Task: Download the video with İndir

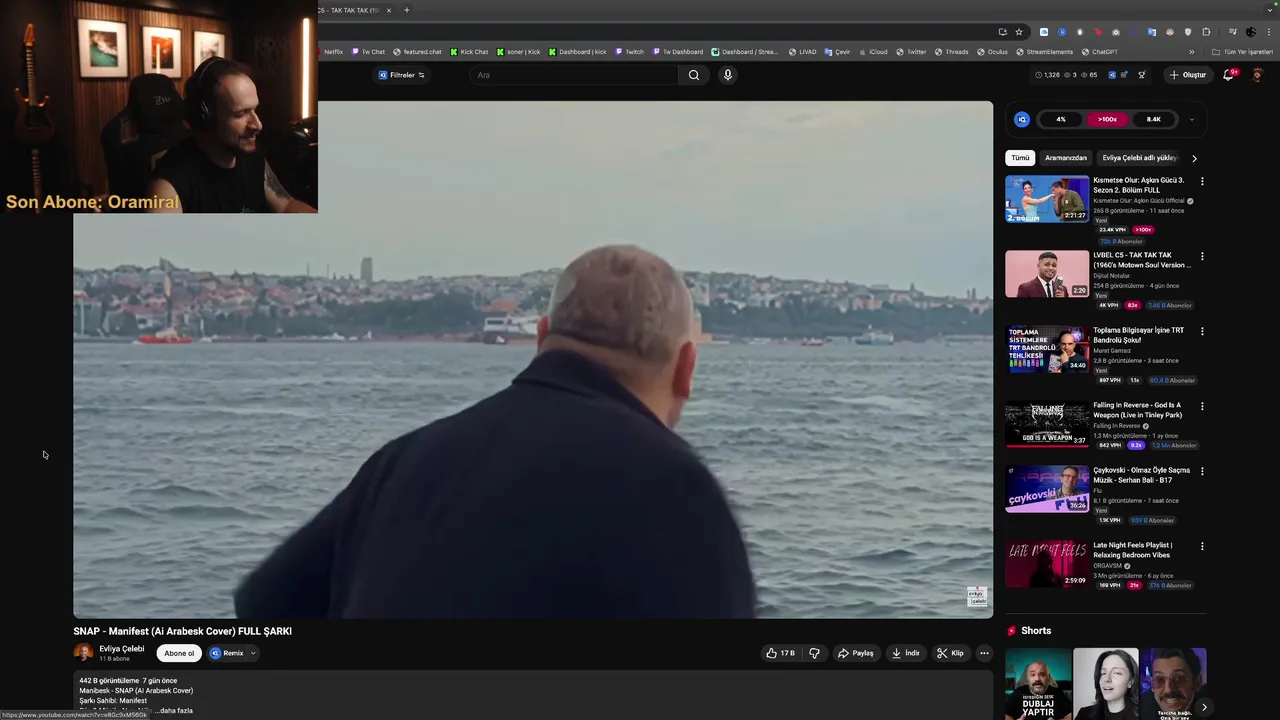Action: coord(906,653)
